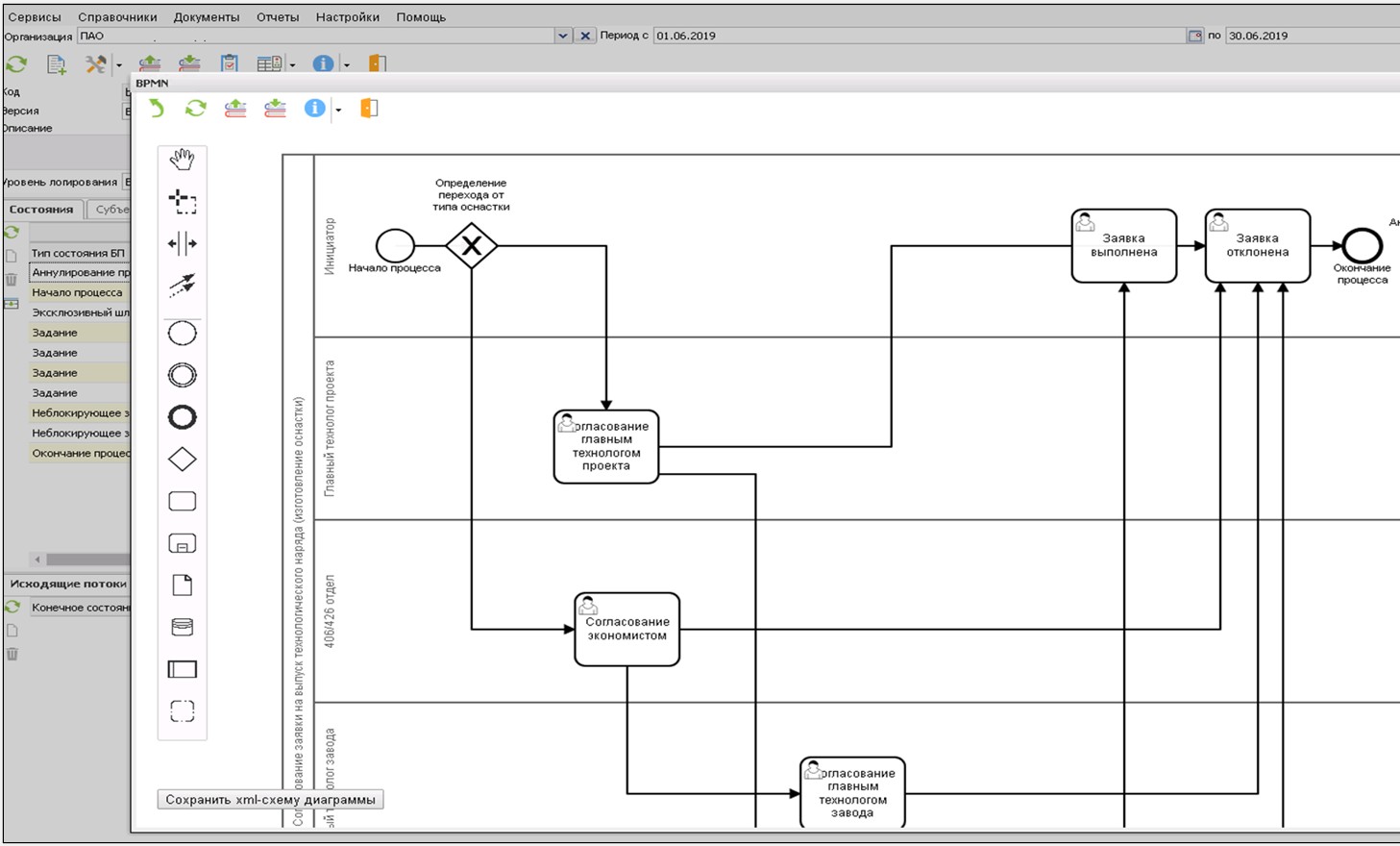The image size is (1400, 846).
Task: Select the sequence flow arrow tool
Action: 182,285
